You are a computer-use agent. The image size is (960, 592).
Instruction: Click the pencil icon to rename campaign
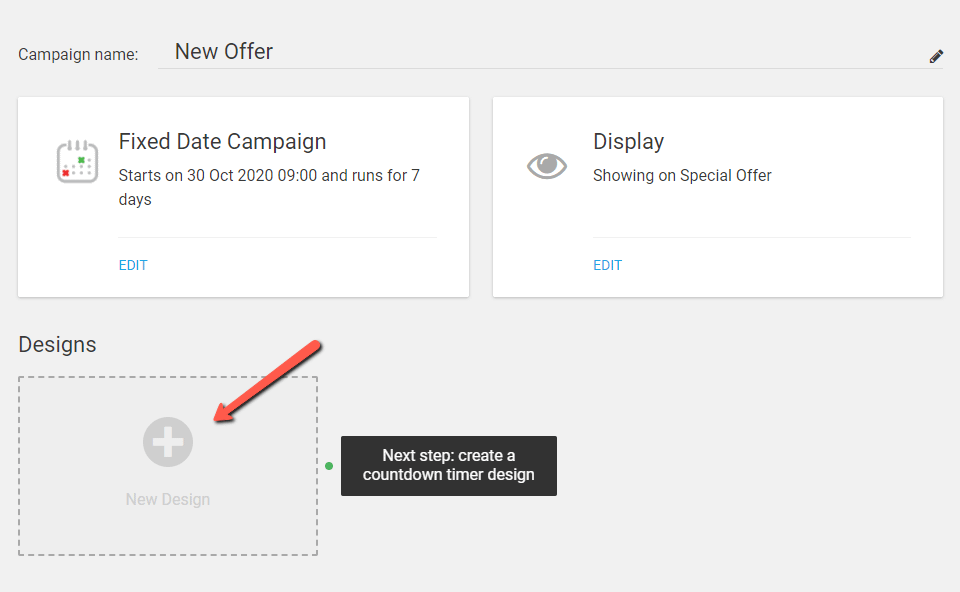click(936, 56)
